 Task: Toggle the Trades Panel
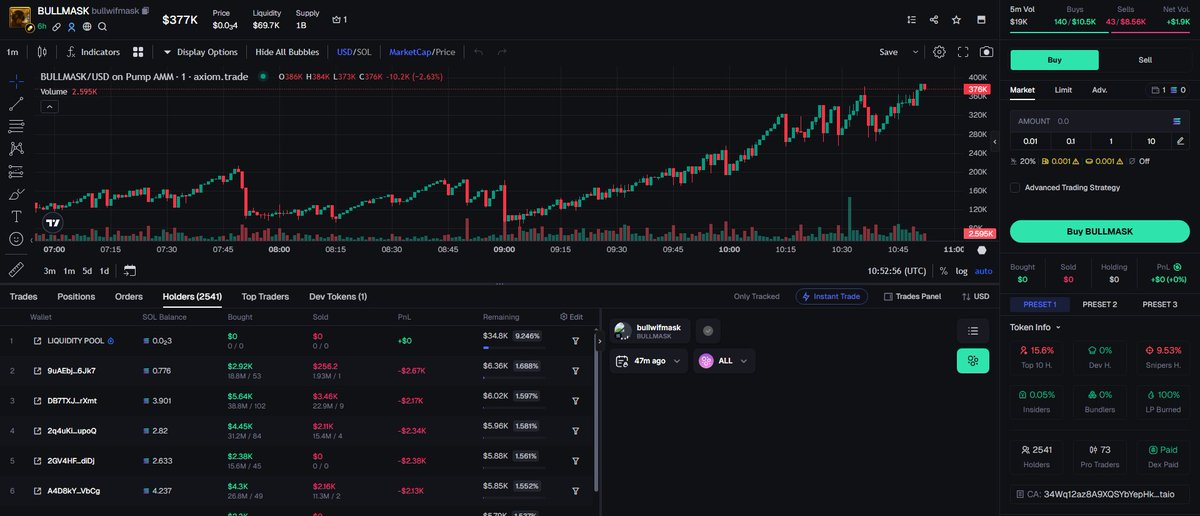point(911,296)
